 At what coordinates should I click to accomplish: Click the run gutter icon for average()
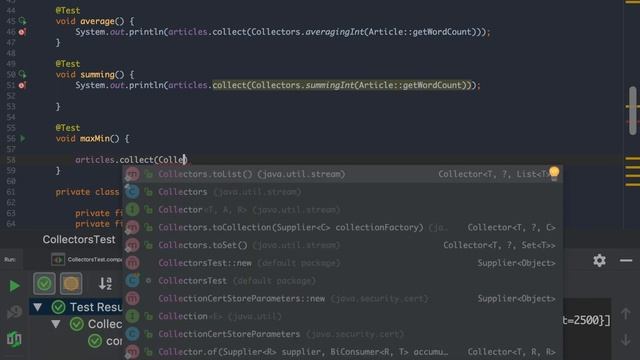(22, 21)
